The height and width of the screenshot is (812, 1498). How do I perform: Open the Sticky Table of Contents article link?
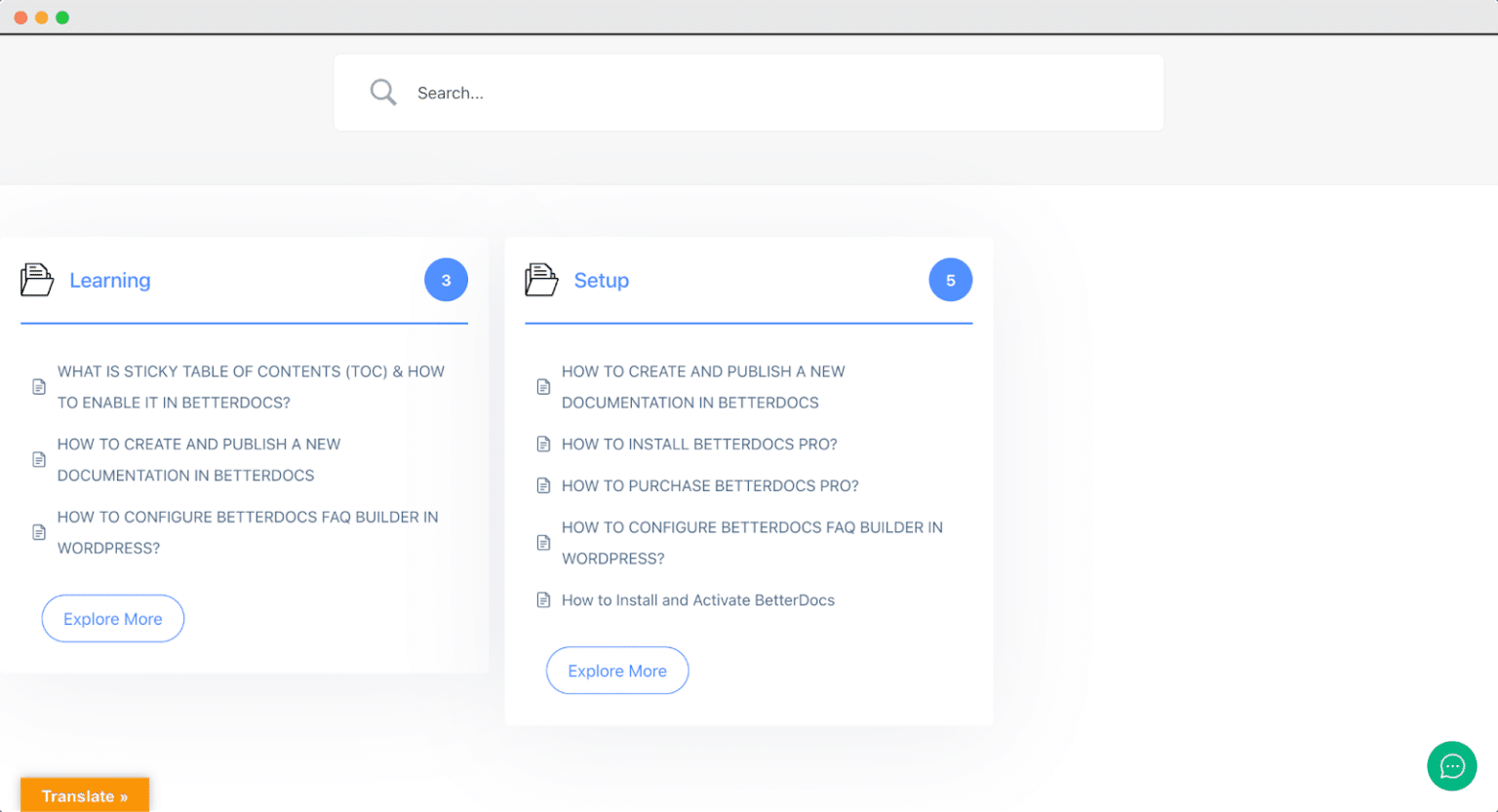pos(251,386)
